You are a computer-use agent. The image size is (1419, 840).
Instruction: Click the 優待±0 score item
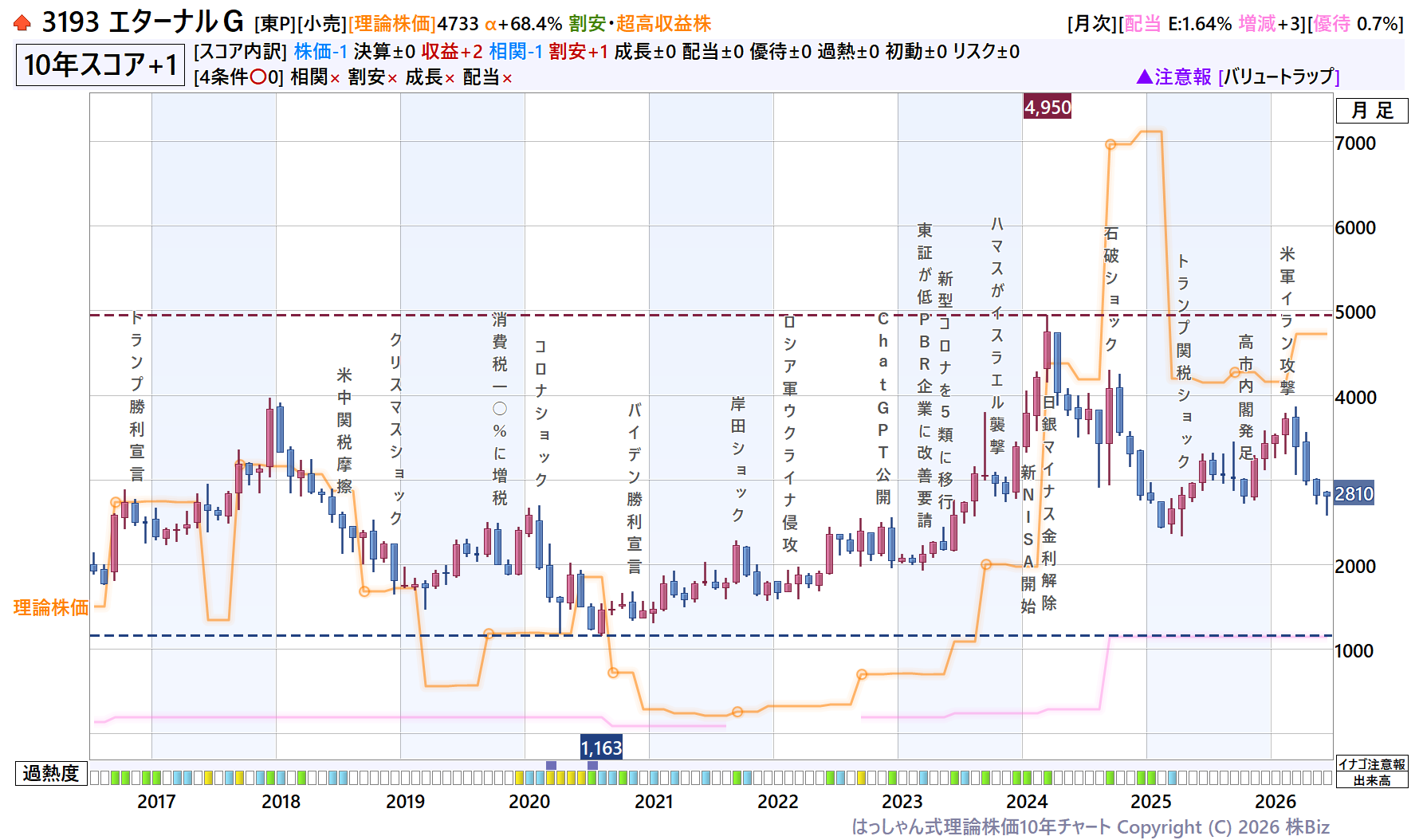[780, 52]
